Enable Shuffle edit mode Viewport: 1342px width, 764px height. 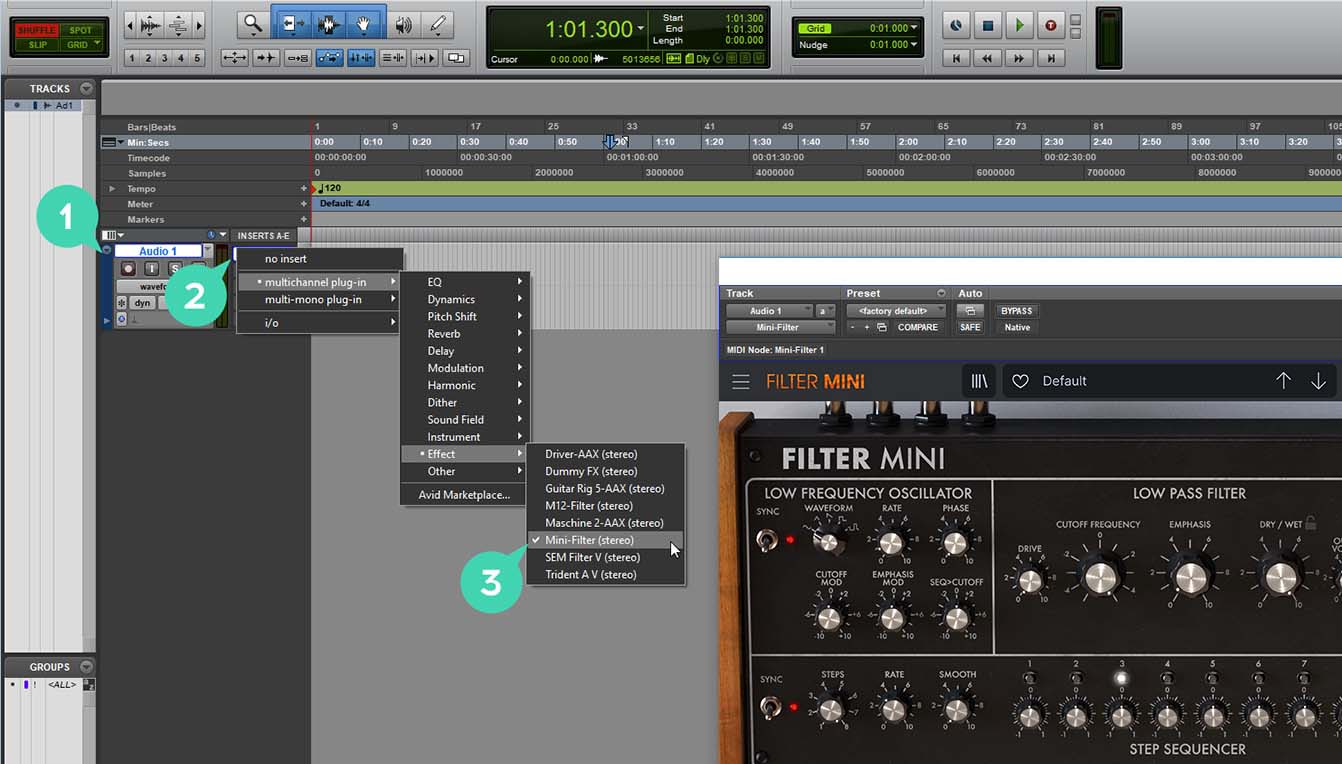tap(37, 30)
